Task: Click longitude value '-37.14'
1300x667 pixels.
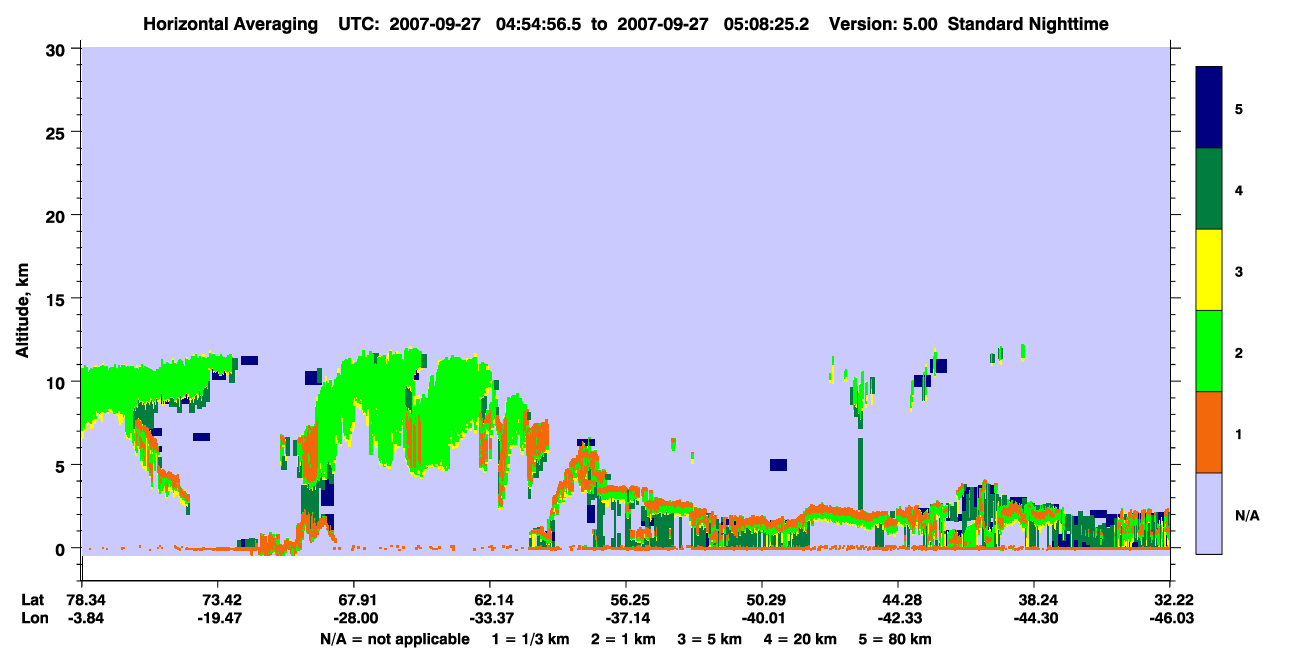Action: click(x=626, y=619)
